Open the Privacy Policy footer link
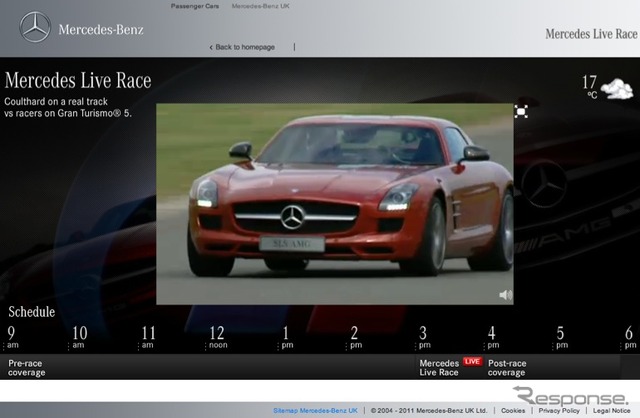Image resolution: width=640 pixels, height=418 pixels. (x=559, y=411)
